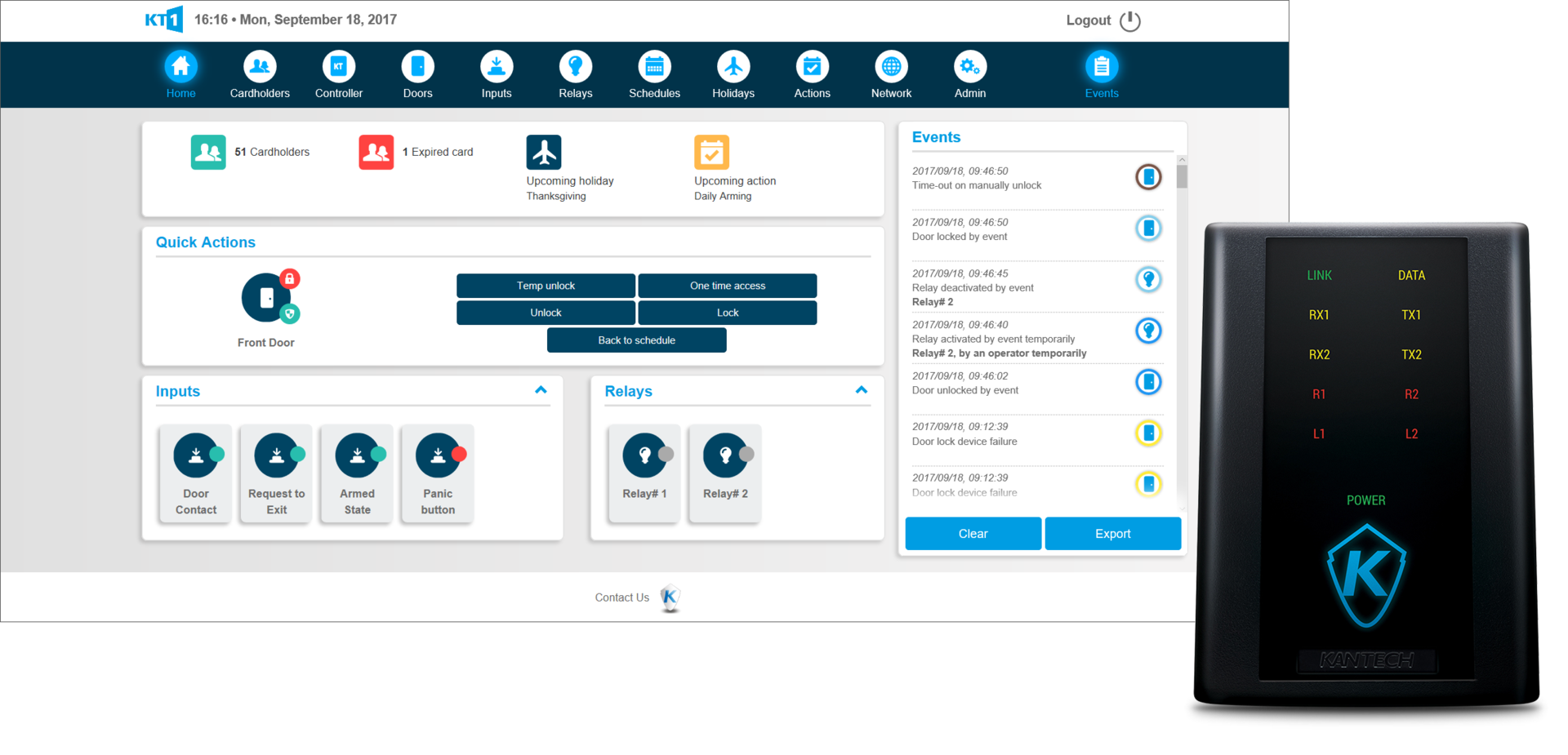Open the Relays page icon
This screenshot has width=1568, height=755.
[575, 64]
